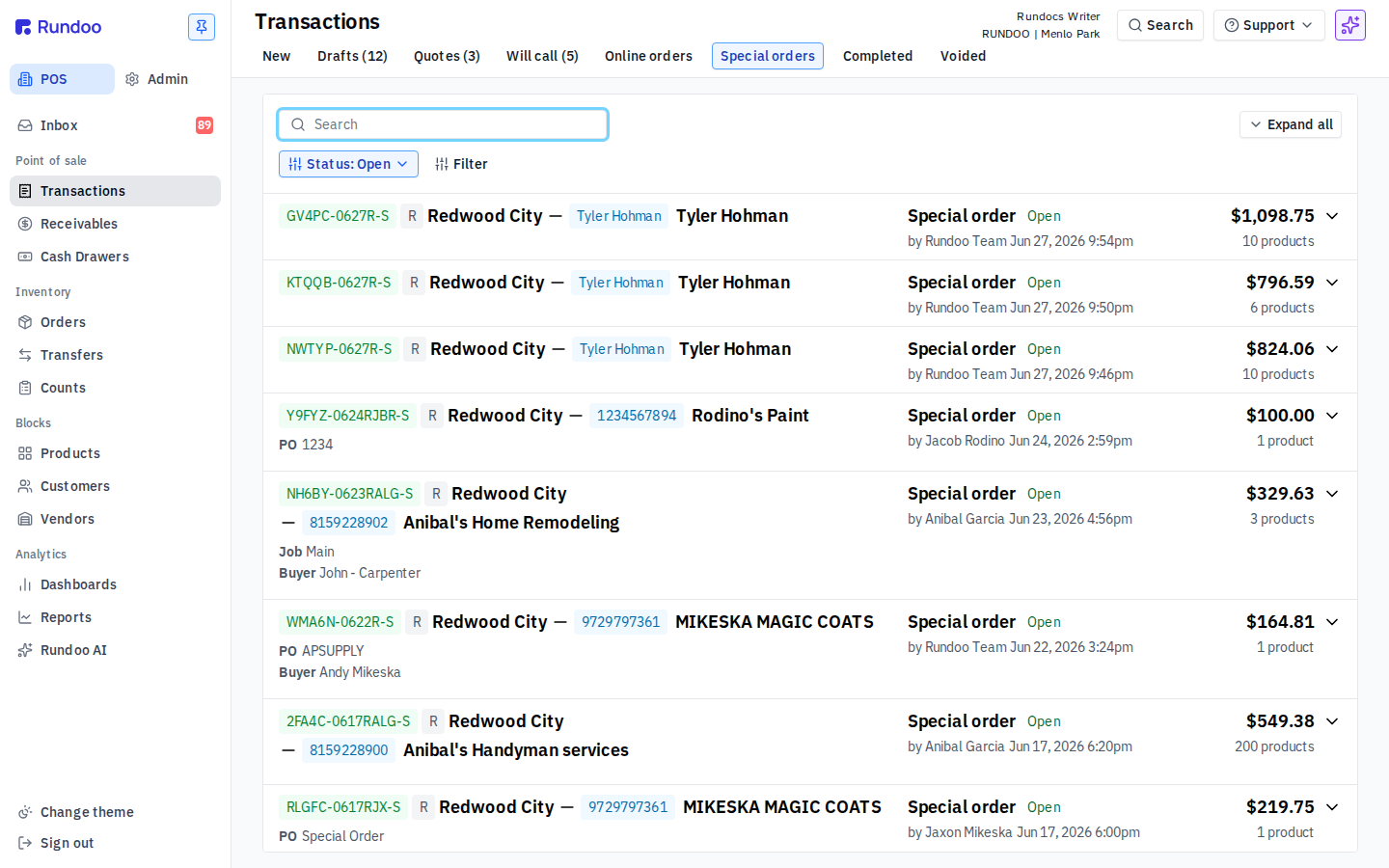This screenshot has height=868, width=1389.
Task: Open order WMA6N-0622R-S
Action: (340, 622)
